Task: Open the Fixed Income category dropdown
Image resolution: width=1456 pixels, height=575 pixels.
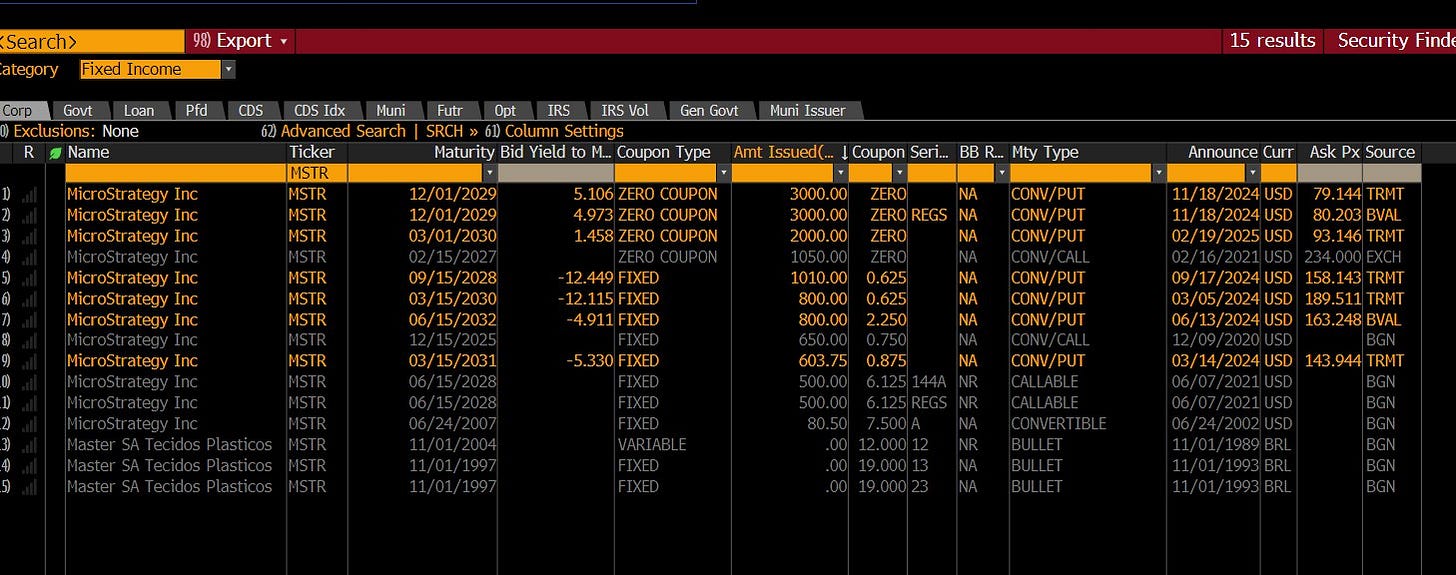Action: [x=229, y=69]
